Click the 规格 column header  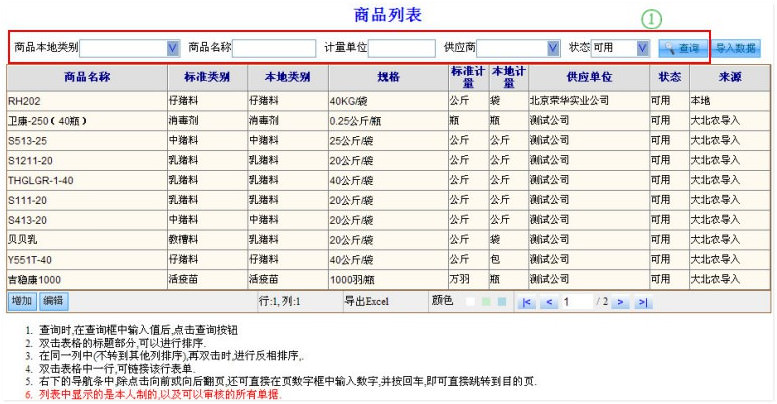coord(387,77)
